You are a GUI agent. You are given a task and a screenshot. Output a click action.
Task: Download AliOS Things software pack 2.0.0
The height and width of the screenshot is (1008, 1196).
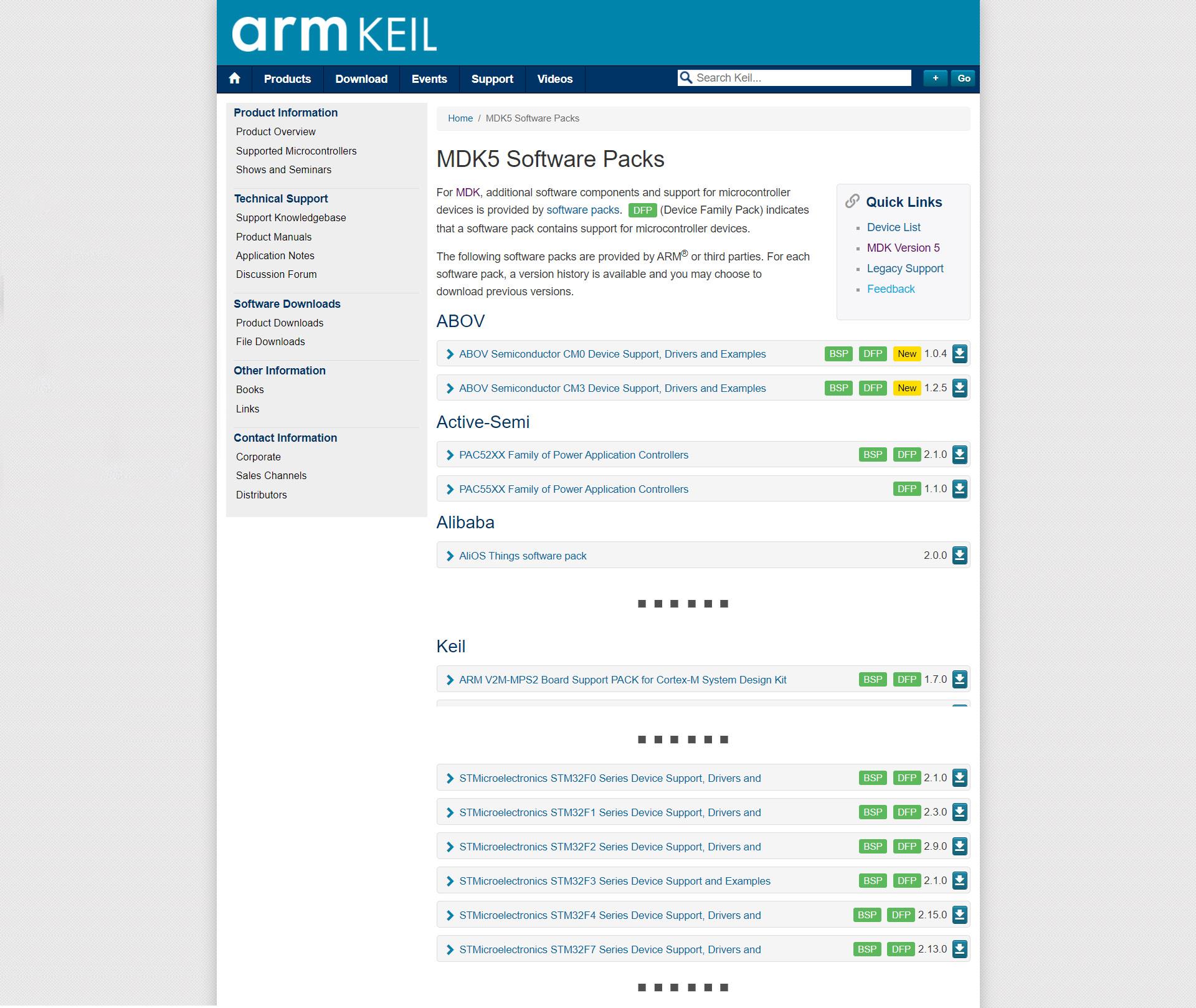pyautogui.click(x=959, y=555)
